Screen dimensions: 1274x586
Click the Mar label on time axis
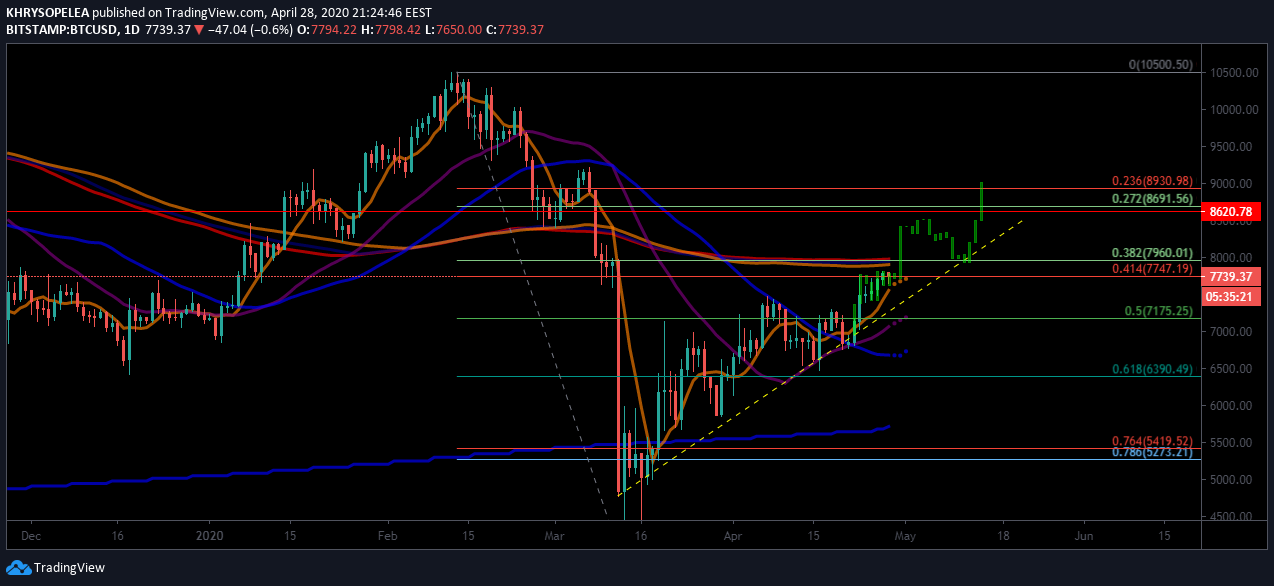pyautogui.click(x=553, y=536)
